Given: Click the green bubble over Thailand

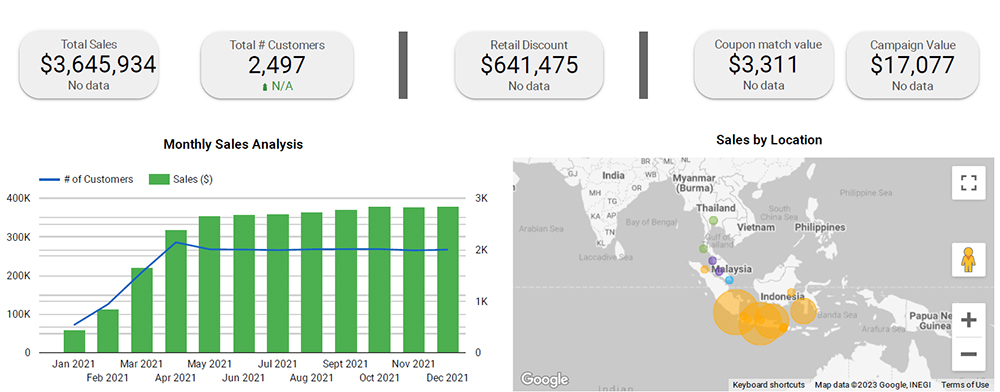Looking at the screenshot, I should pyautogui.click(x=714, y=221).
